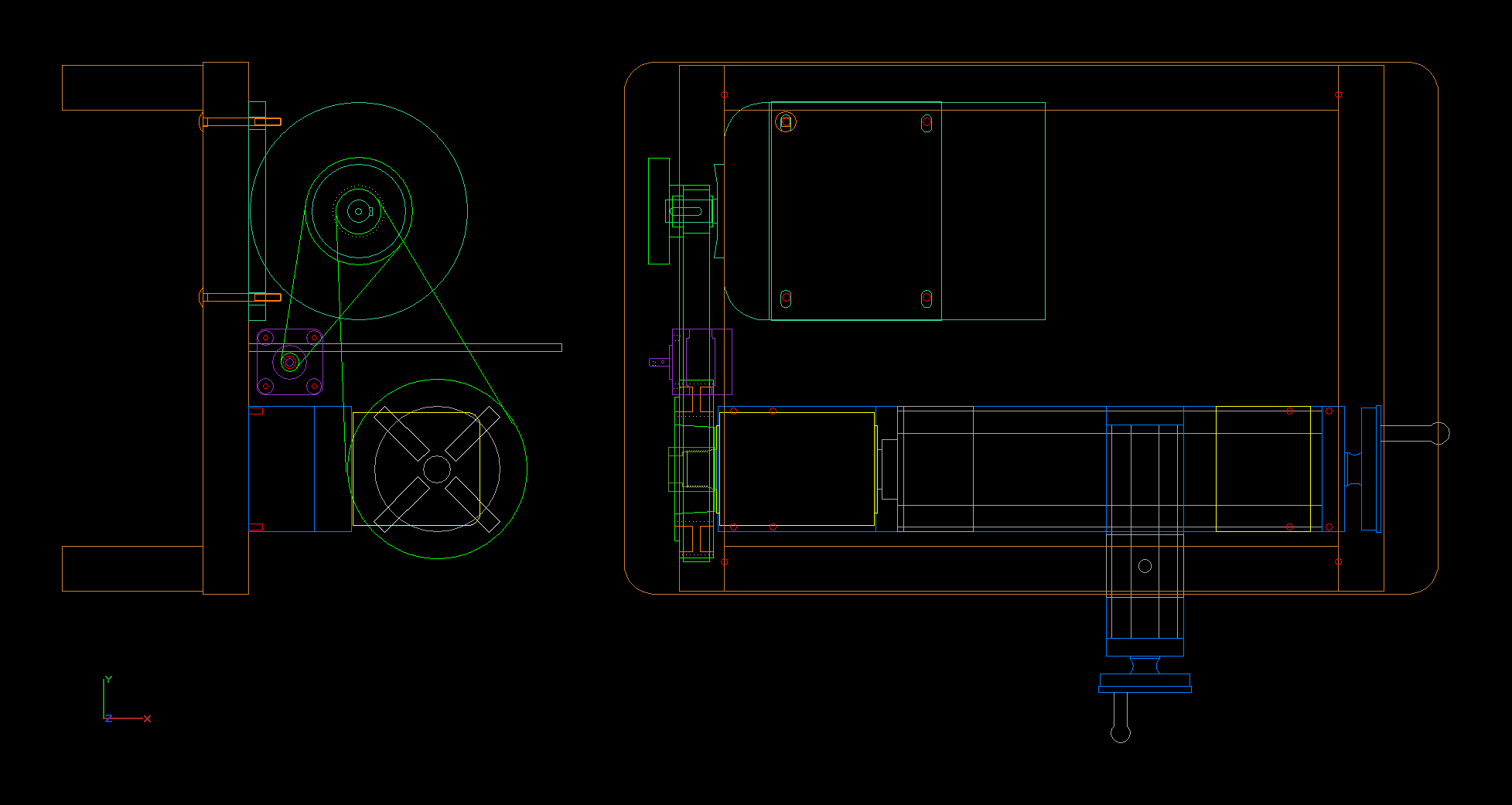
Task: Click the small circle on the blue cross slide
Action: 1145,566
